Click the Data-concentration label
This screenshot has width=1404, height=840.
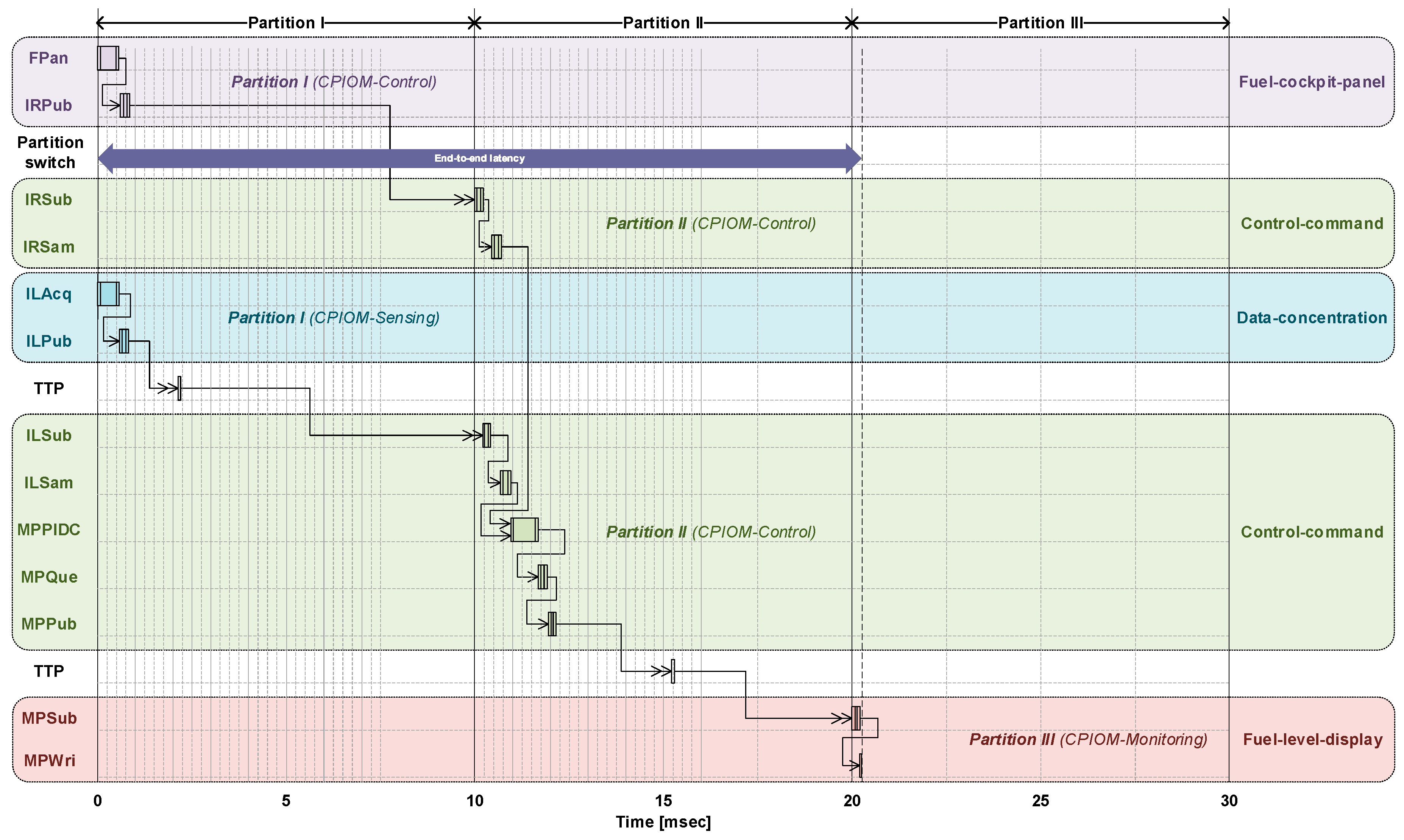[x=1311, y=318]
